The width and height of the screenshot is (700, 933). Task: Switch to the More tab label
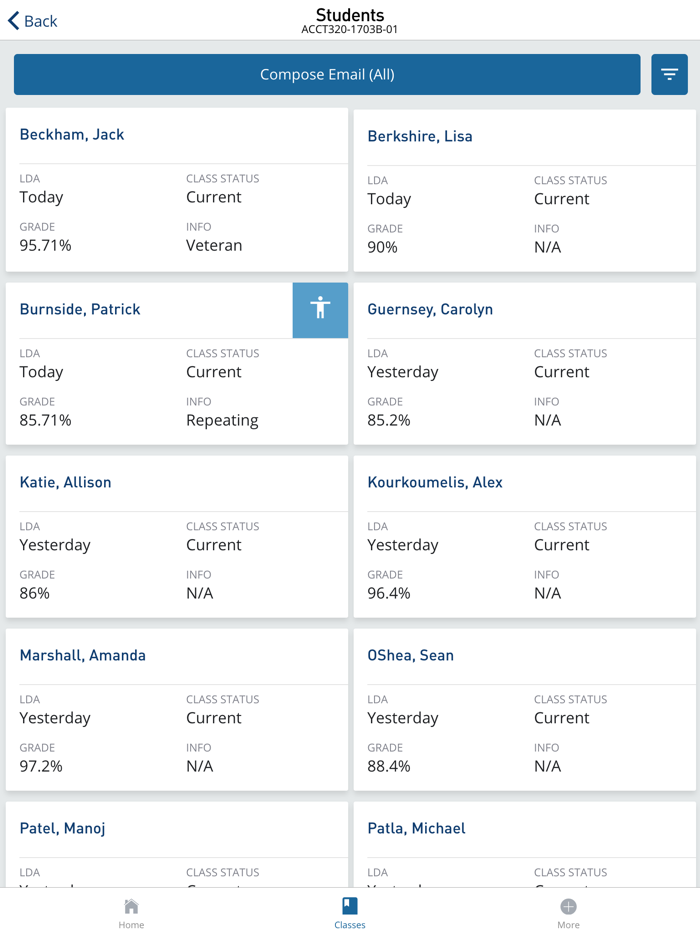point(568,925)
